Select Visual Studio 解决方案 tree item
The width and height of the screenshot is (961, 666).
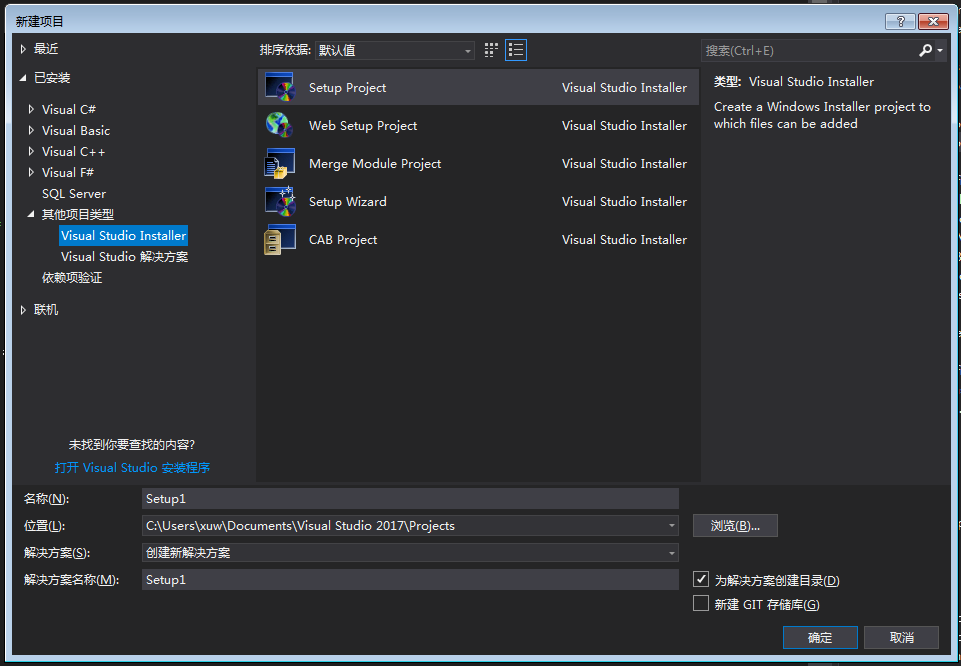(x=124, y=257)
